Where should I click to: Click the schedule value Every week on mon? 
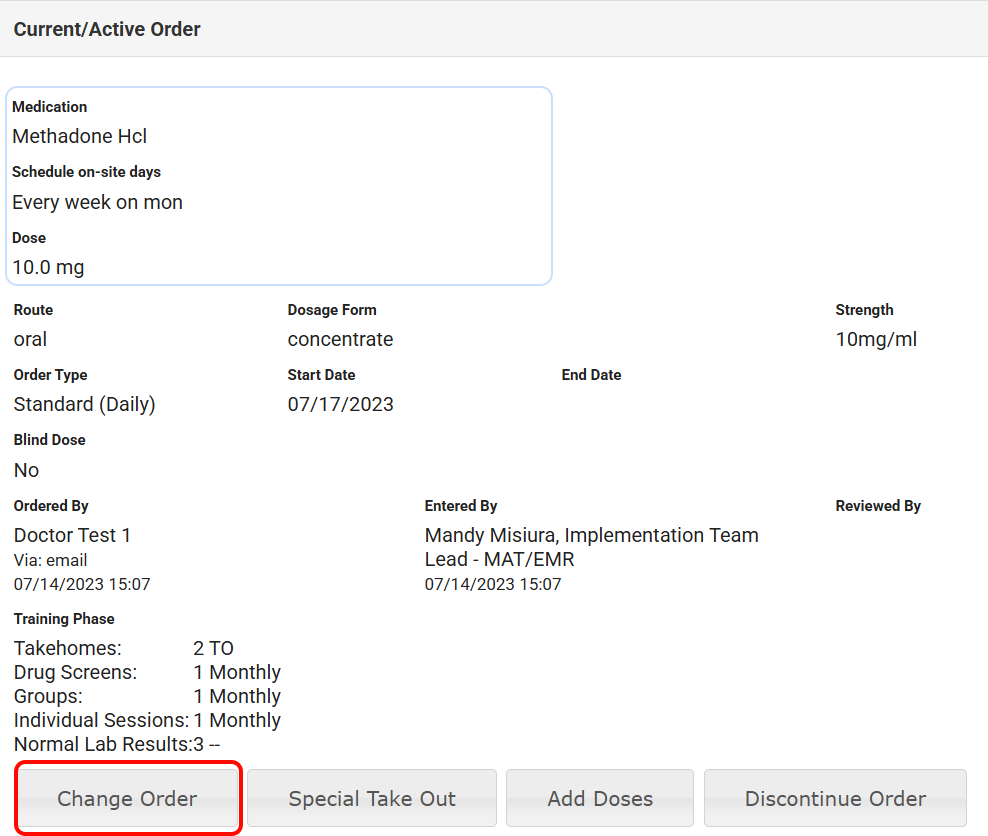98,202
